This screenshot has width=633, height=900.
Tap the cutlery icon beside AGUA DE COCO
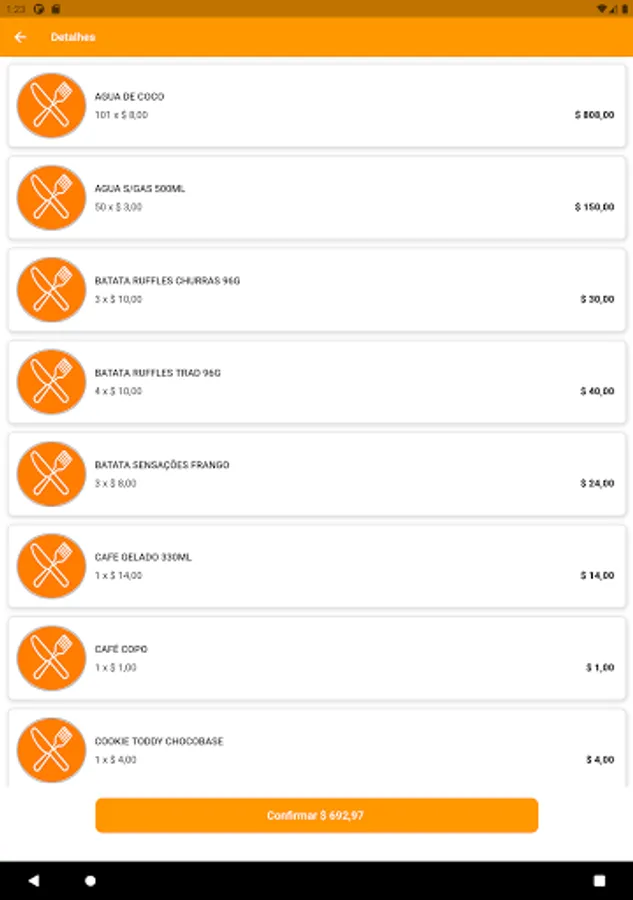pos(51,105)
